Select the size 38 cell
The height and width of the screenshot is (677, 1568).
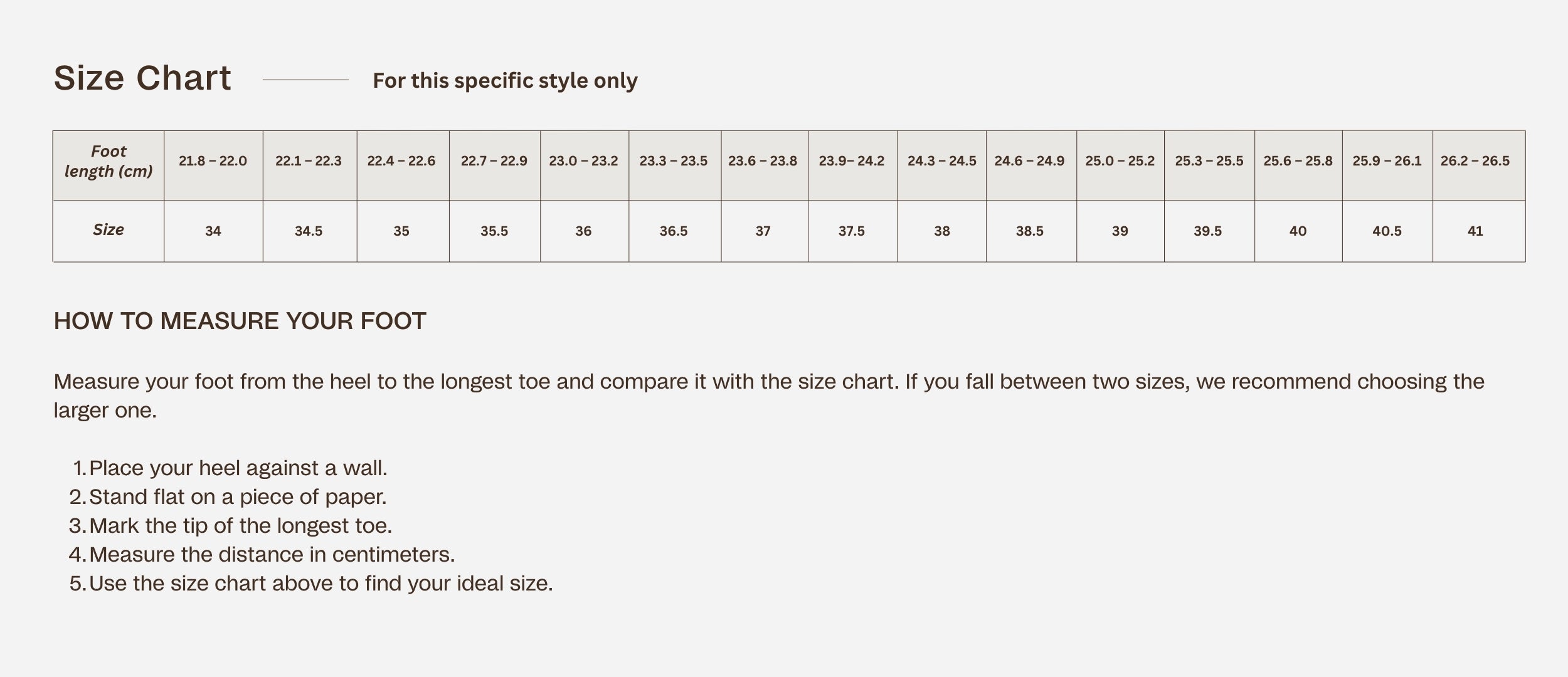coord(942,231)
